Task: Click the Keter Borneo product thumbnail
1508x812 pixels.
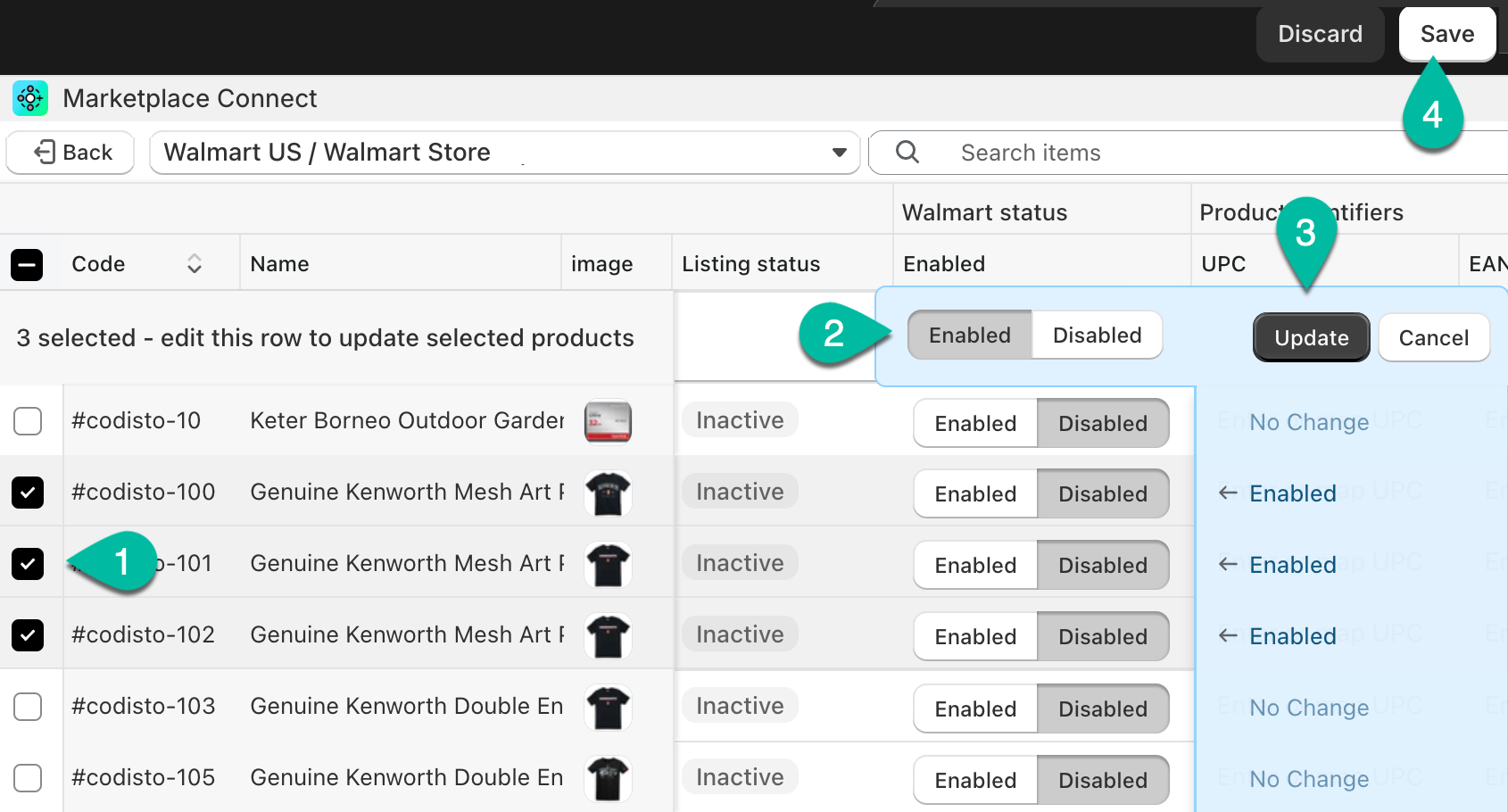Action: click(x=608, y=421)
